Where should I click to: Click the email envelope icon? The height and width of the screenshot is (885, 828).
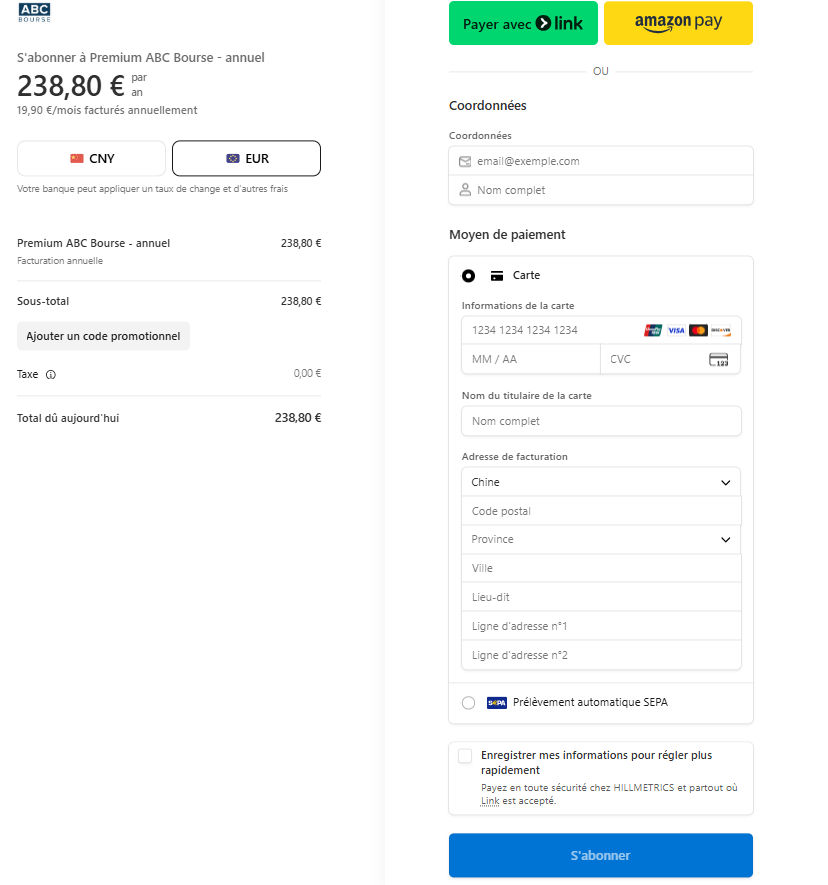tap(465, 161)
